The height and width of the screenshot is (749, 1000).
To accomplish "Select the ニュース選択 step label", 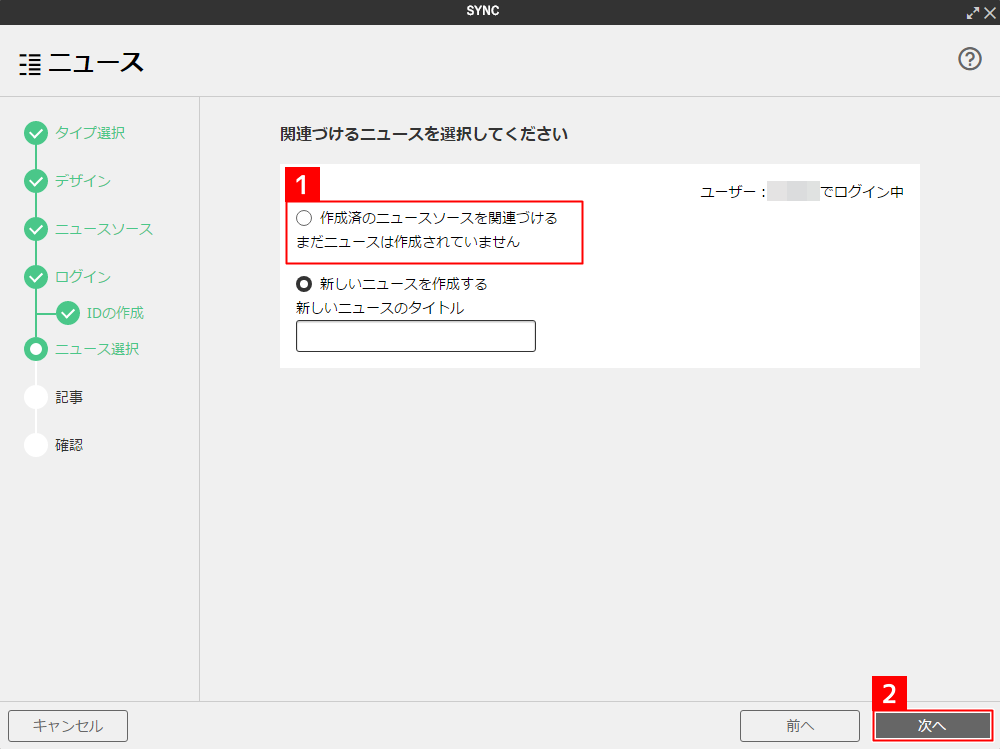I will pyautogui.click(x=97, y=349).
